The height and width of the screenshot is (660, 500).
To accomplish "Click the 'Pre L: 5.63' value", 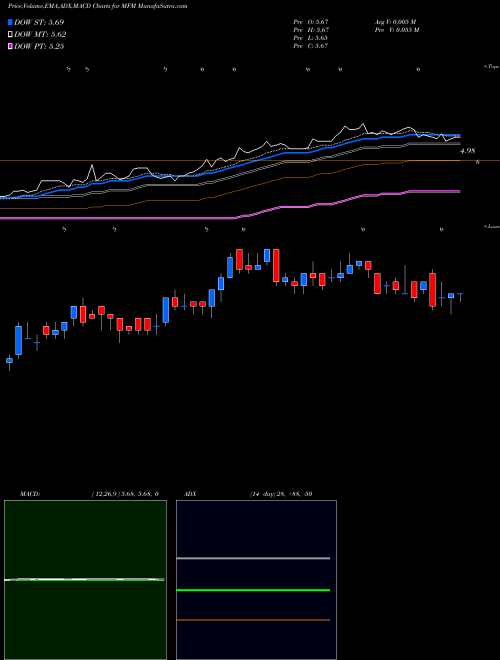I will (311, 38).
